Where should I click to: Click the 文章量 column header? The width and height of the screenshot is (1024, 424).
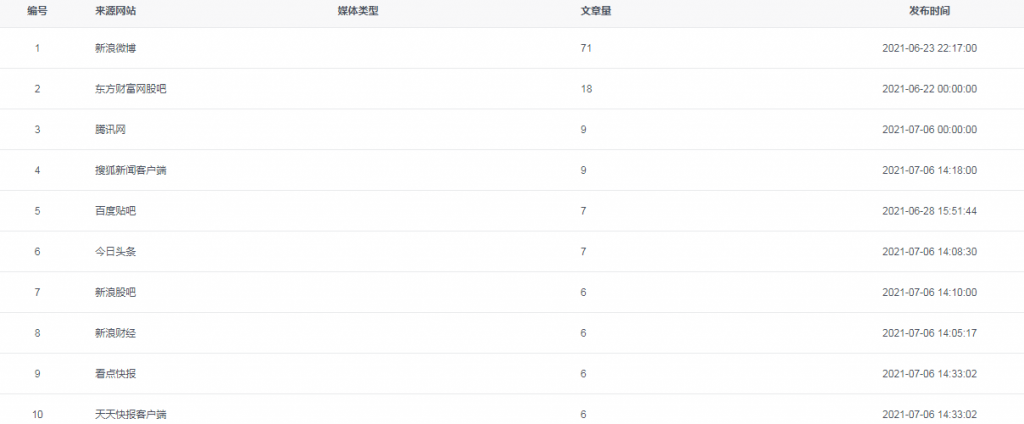[x=596, y=11]
